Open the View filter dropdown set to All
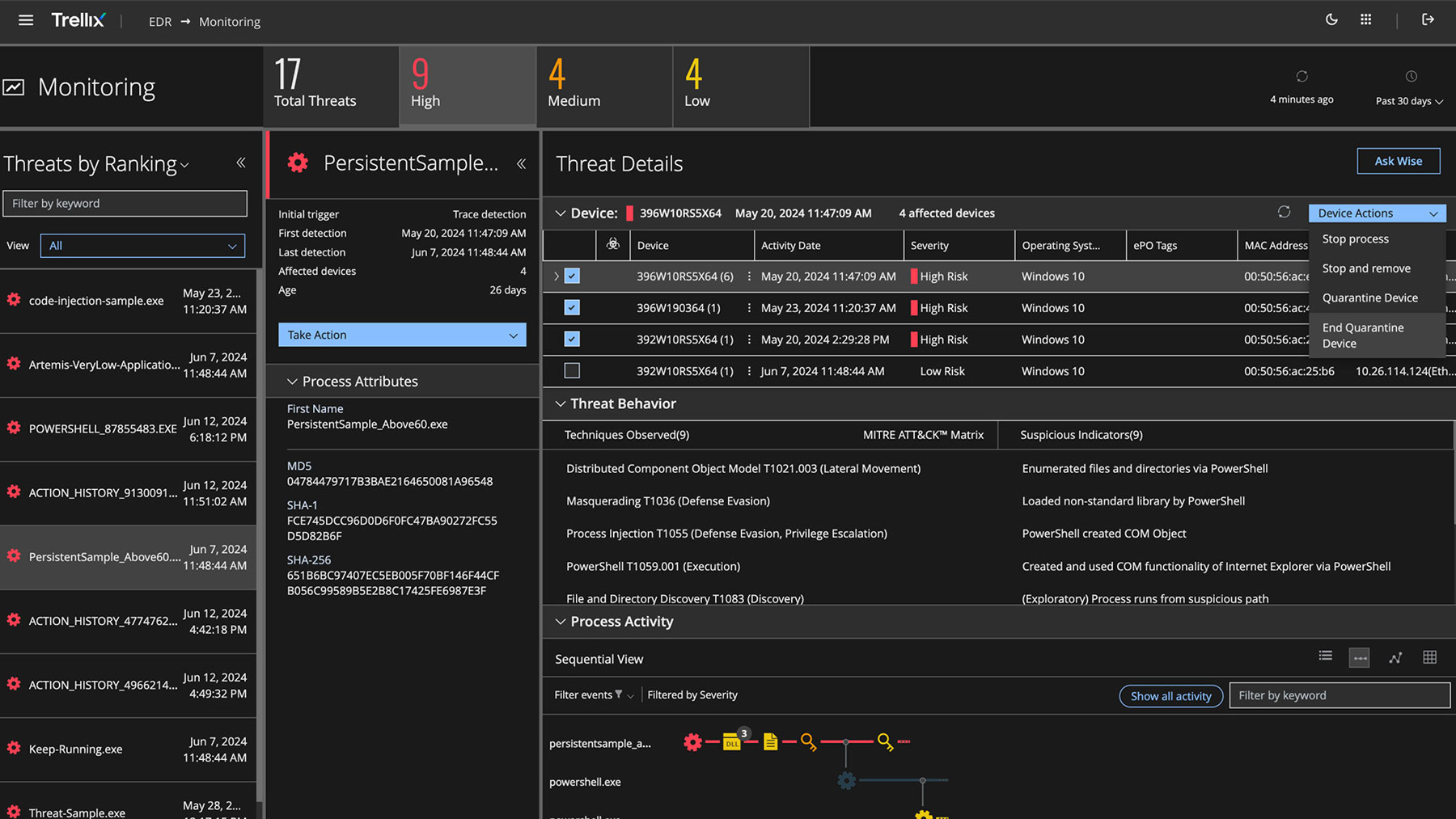 (x=142, y=246)
